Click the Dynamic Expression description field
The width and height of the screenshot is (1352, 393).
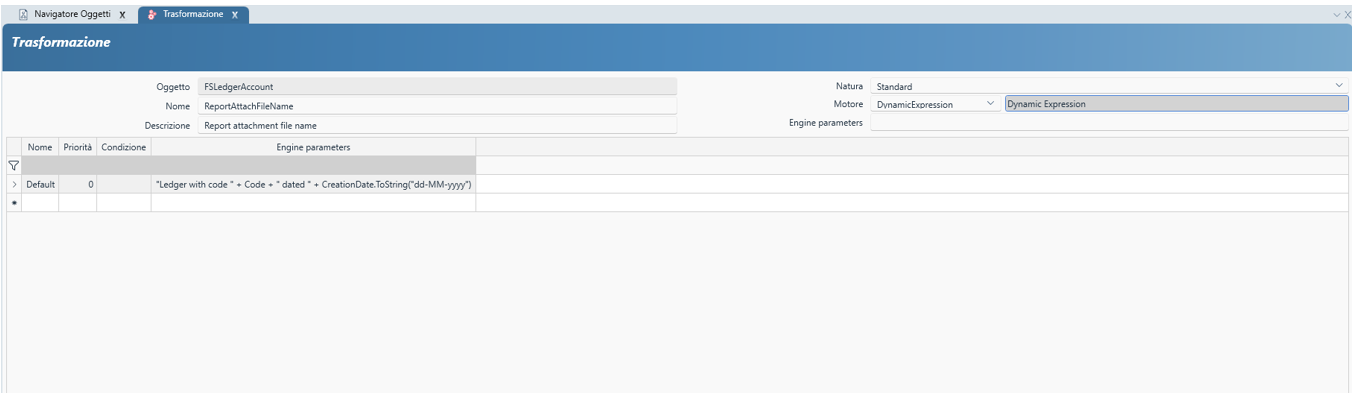tap(1176, 103)
